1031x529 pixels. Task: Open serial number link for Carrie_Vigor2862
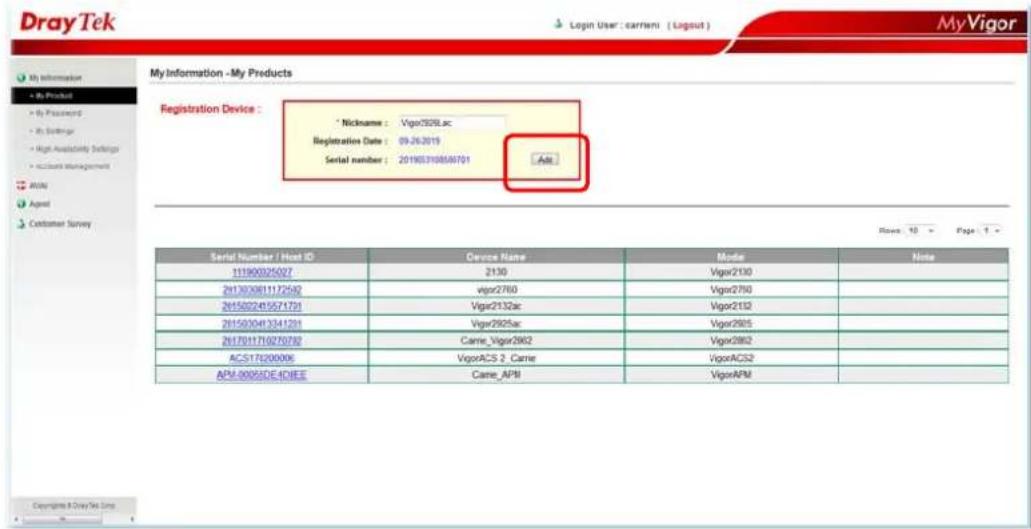(x=262, y=340)
